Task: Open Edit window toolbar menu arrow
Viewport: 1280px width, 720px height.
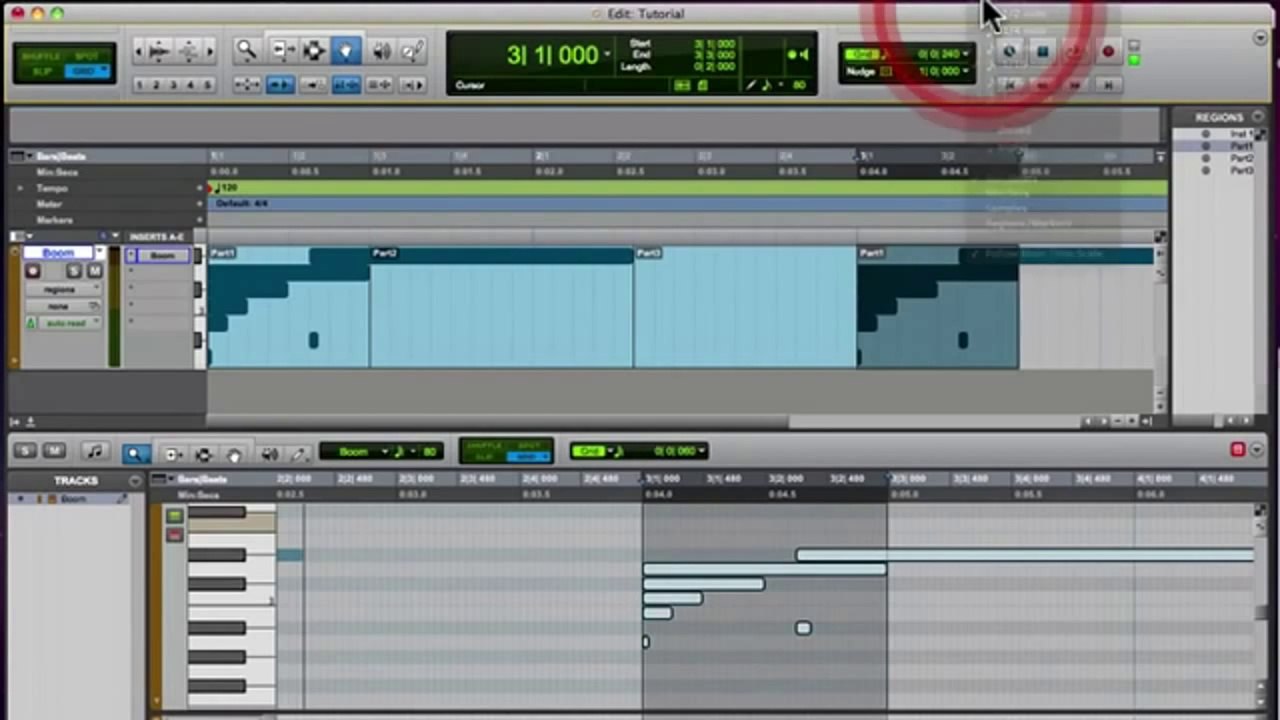Action: point(1260,38)
